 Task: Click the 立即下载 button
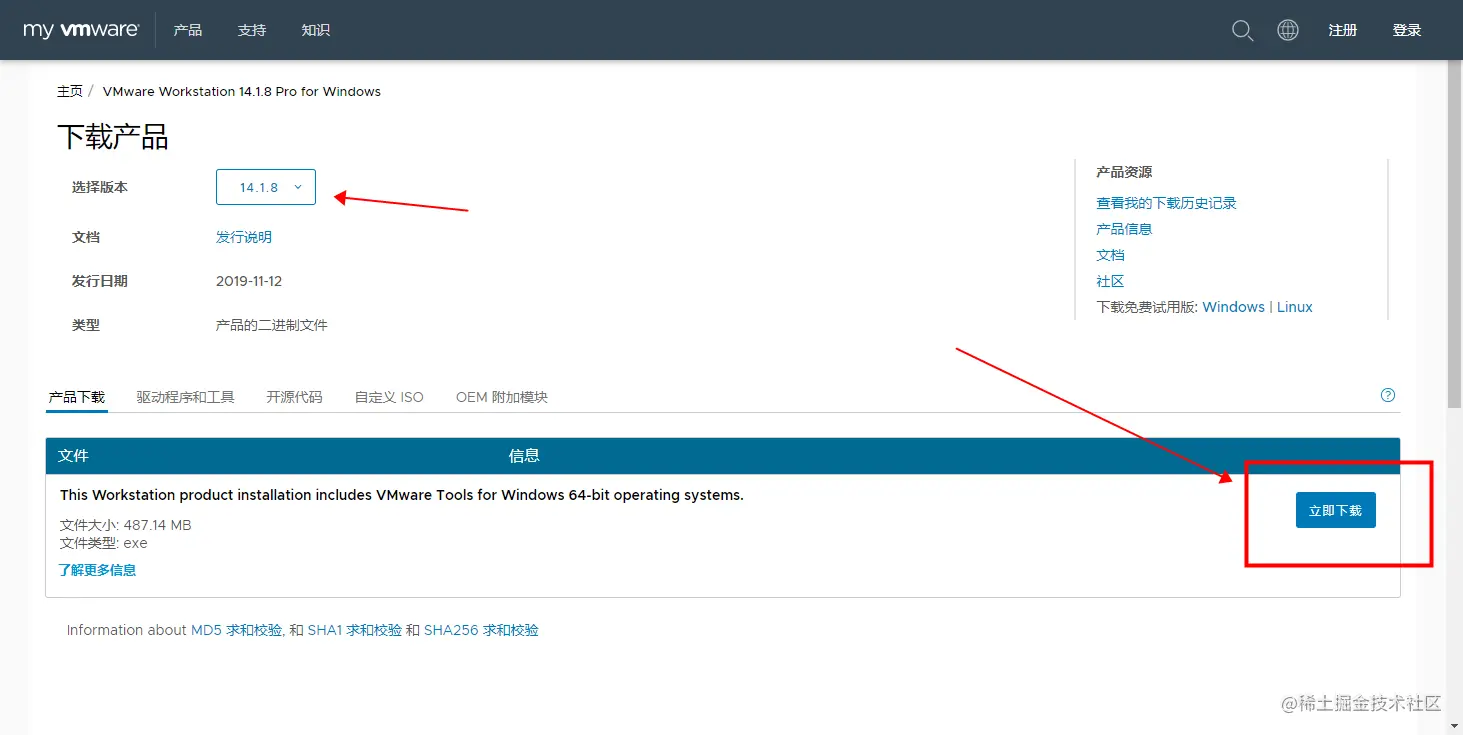click(x=1336, y=510)
